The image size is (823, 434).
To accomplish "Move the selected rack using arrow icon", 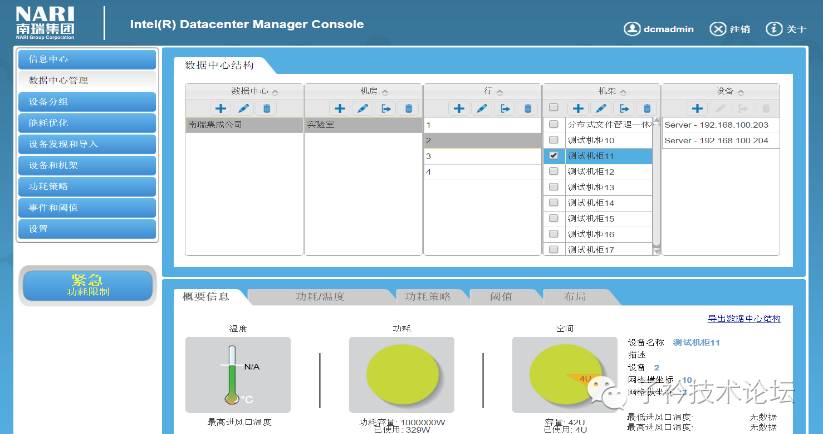I will pyautogui.click(x=625, y=109).
